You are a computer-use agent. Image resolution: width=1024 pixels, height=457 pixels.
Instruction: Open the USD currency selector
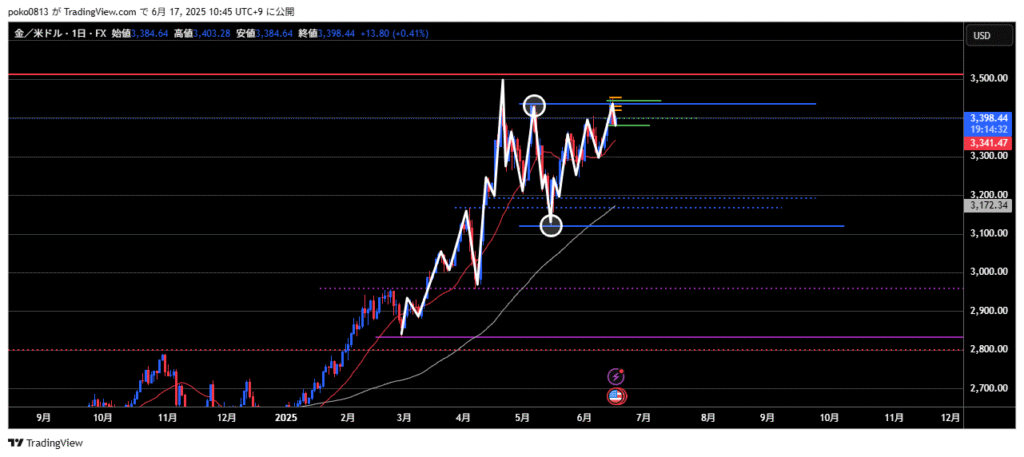point(981,36)
